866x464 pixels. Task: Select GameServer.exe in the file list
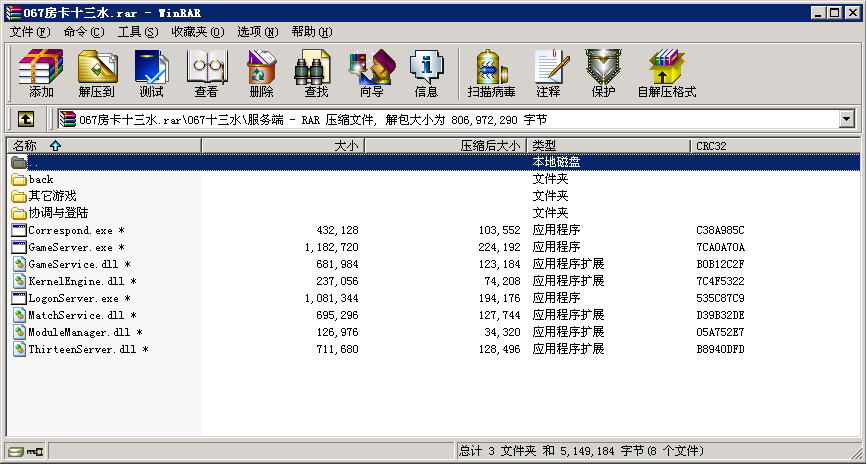71,247
